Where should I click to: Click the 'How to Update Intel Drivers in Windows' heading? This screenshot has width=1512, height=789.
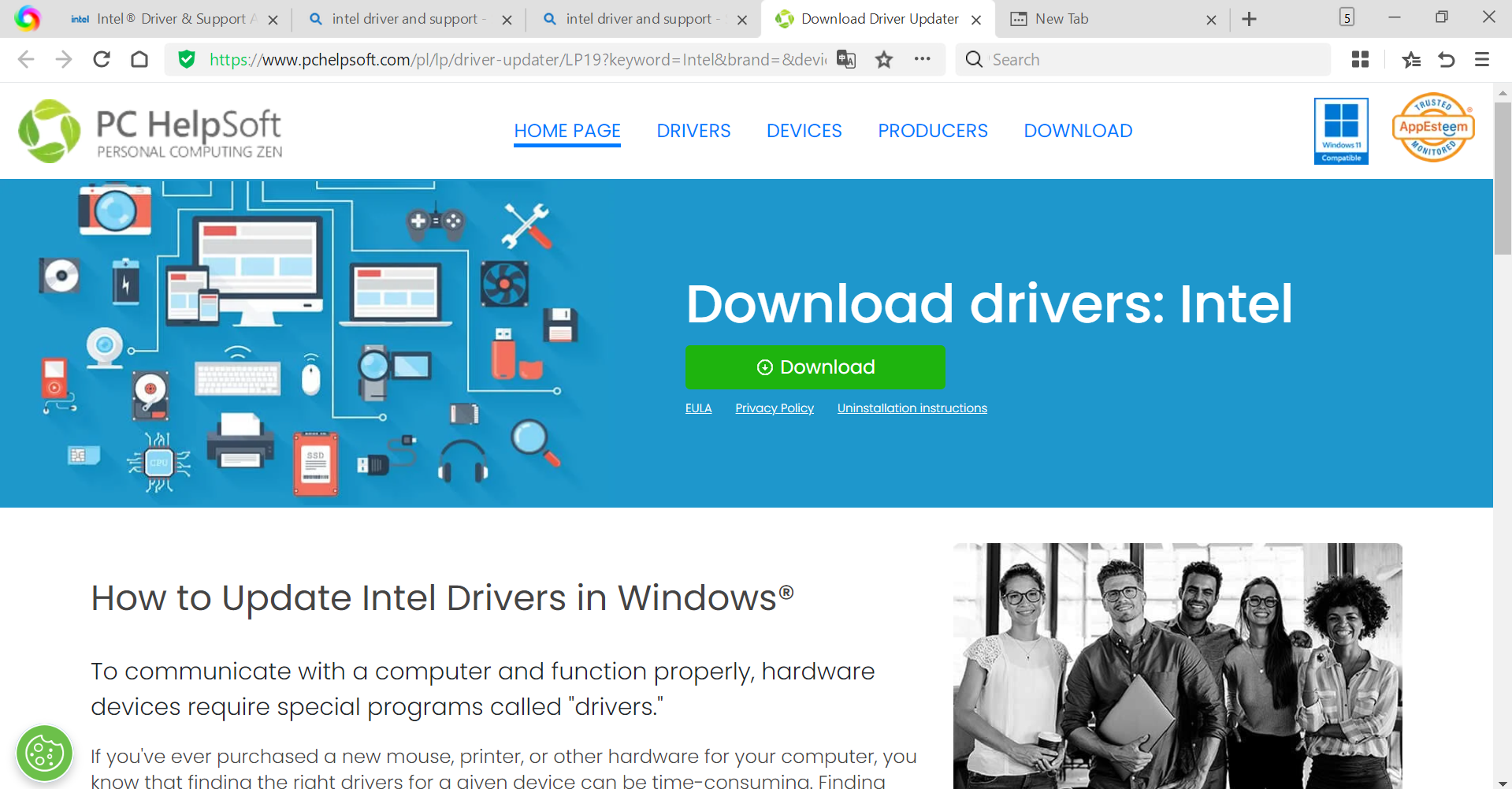click(x=442, y=597)
